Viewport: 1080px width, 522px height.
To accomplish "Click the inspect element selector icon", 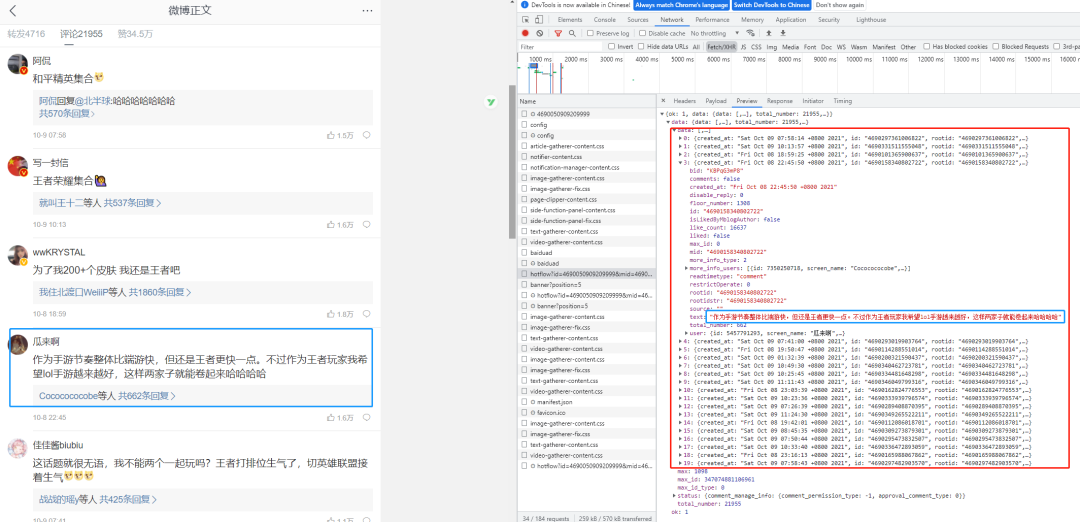I will click(526, 20).
